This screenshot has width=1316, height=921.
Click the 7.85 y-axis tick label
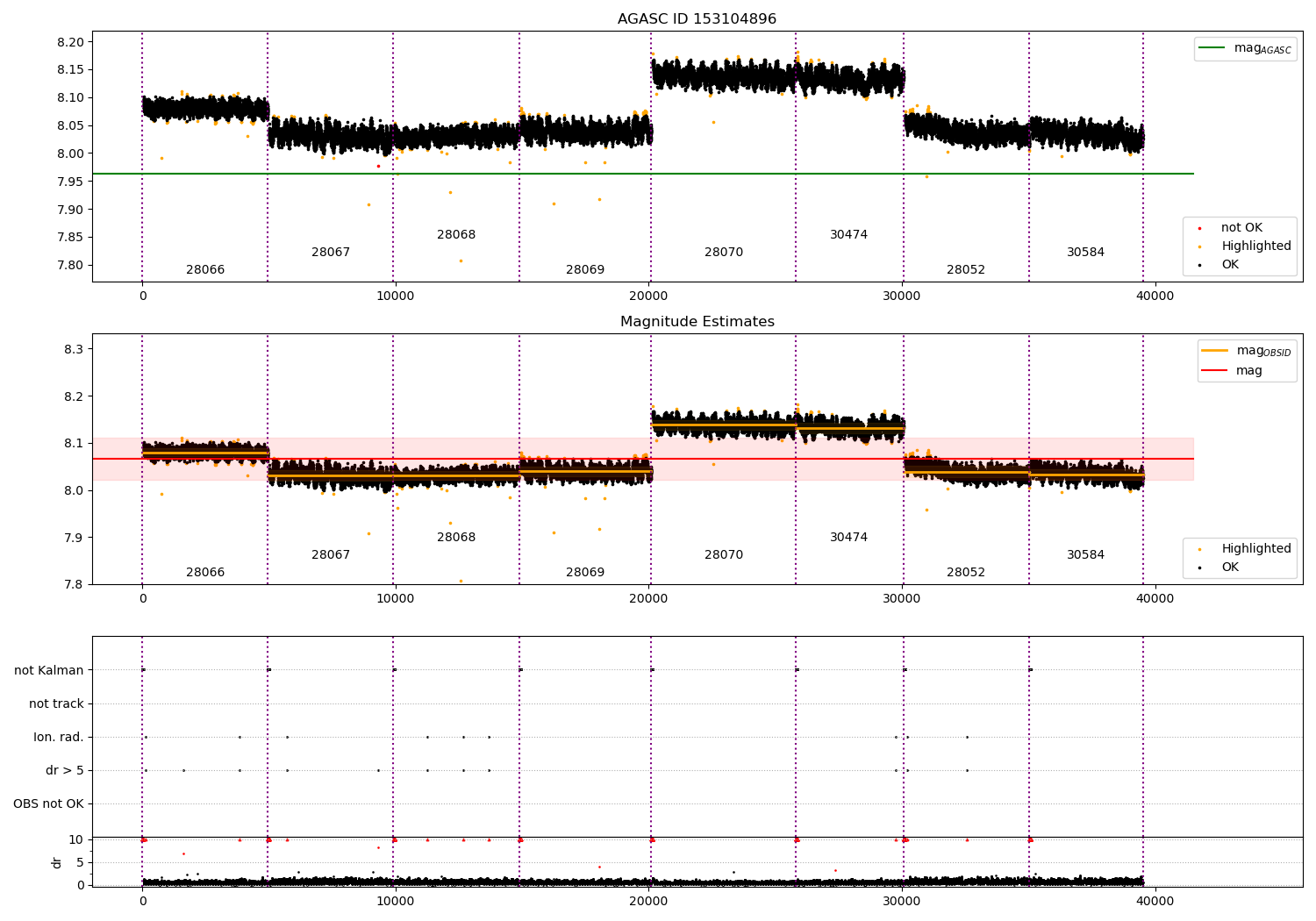[70, 238]
